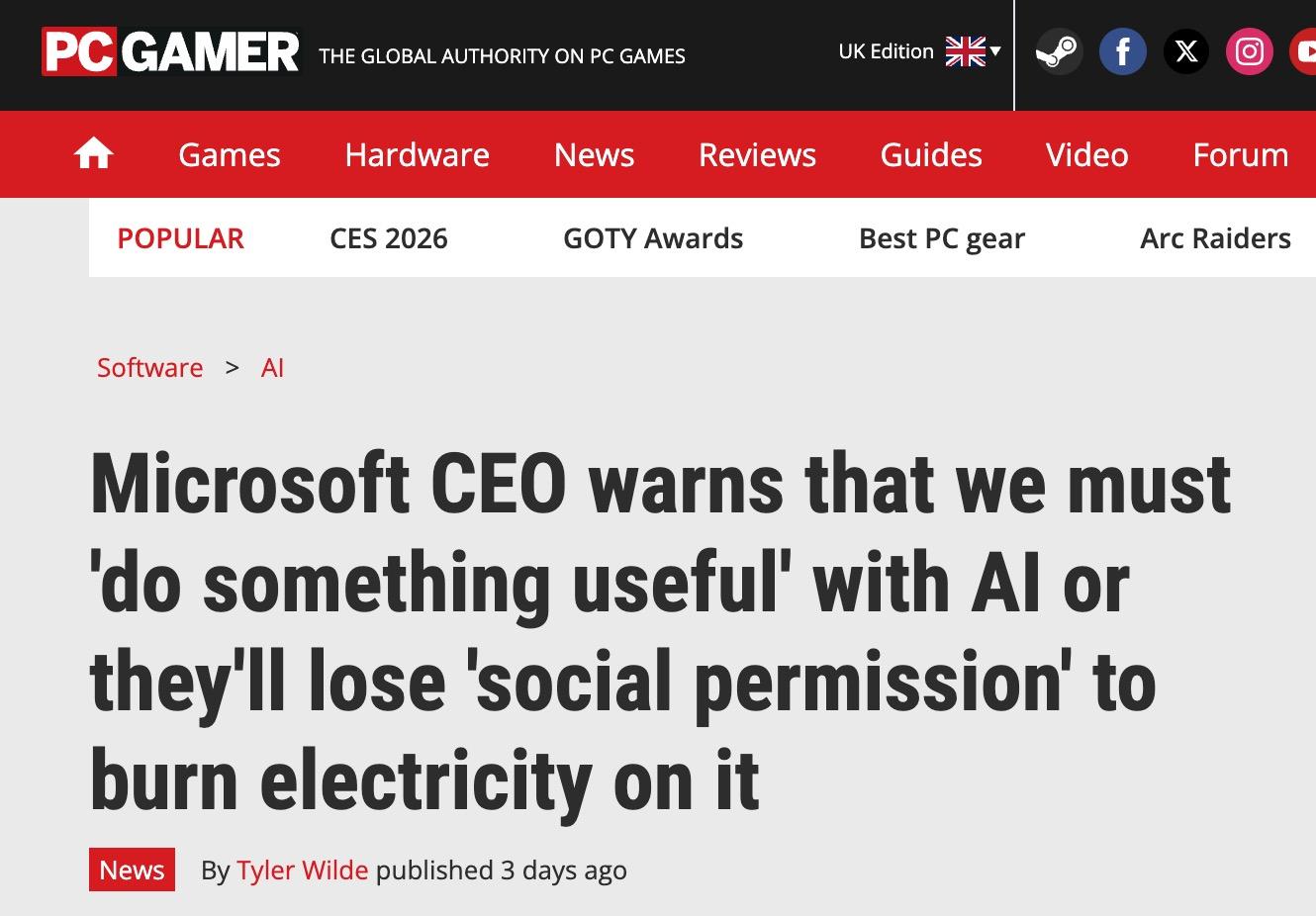Viewport: 1316px width, 916px height.
Task: Open the YouTube social icon
Action: coord(1304,51)
